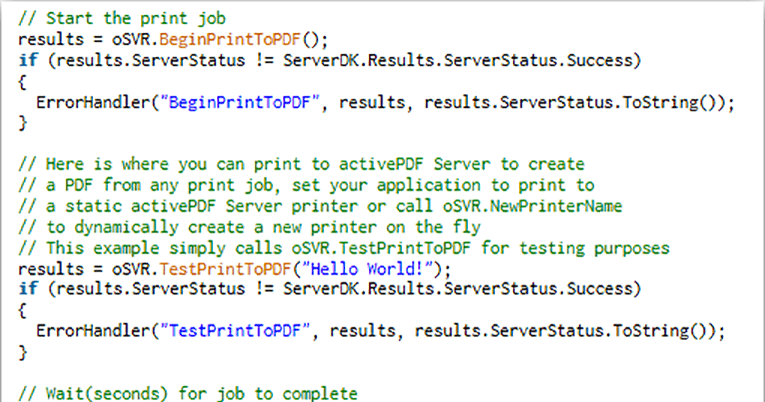Screen dimensions: 765x402
Task: Click the "if" keyword above the BeginPrintToPDF ErrorHandler
Action: coord(28,60)
